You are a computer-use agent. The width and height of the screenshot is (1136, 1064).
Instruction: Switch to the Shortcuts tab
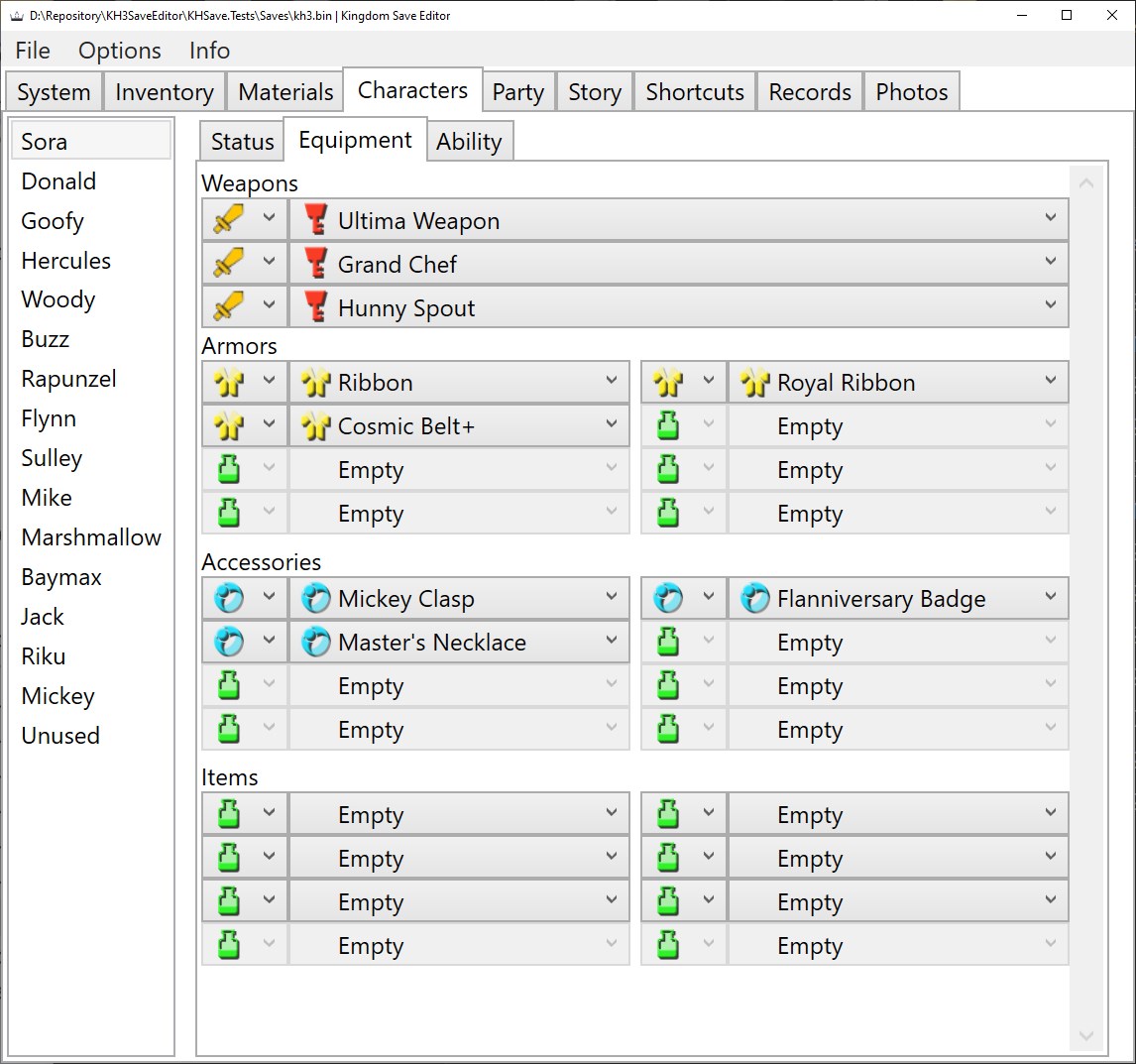[x=695, y=91]
